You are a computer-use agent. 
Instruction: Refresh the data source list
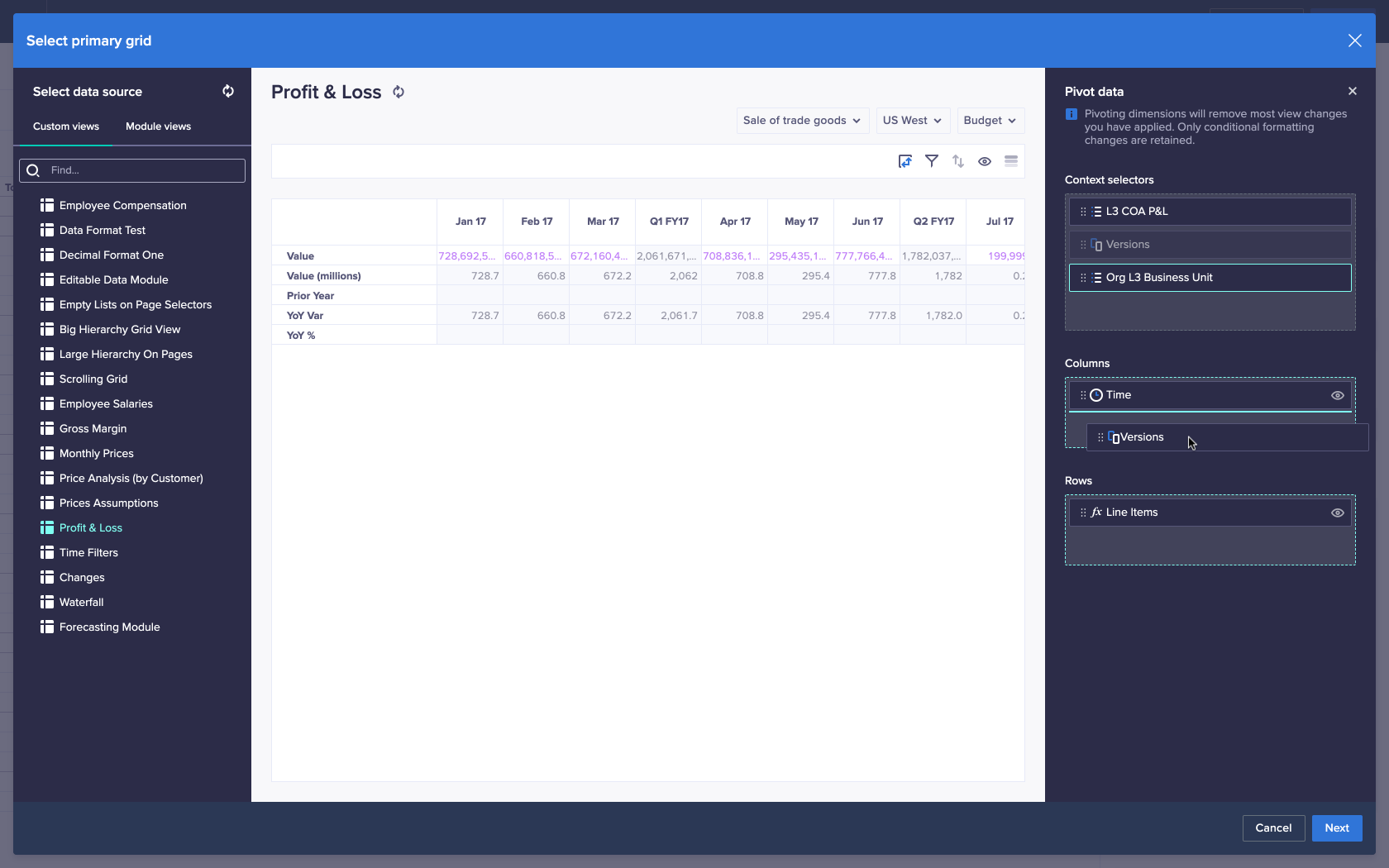pos(228,91)
